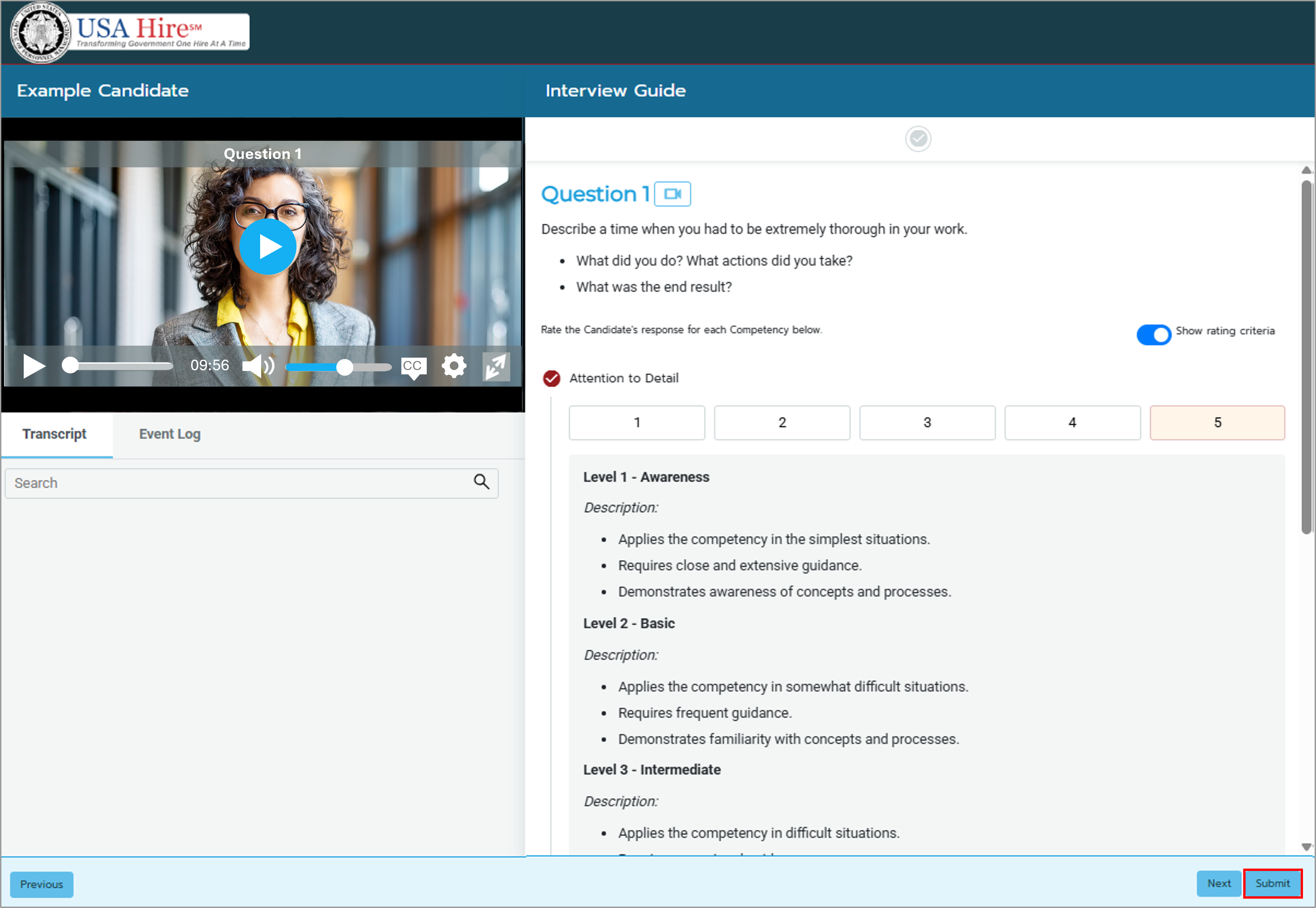
Task: Click the Interview Guide scrollbar thumb
Action: coord(1306,357)
